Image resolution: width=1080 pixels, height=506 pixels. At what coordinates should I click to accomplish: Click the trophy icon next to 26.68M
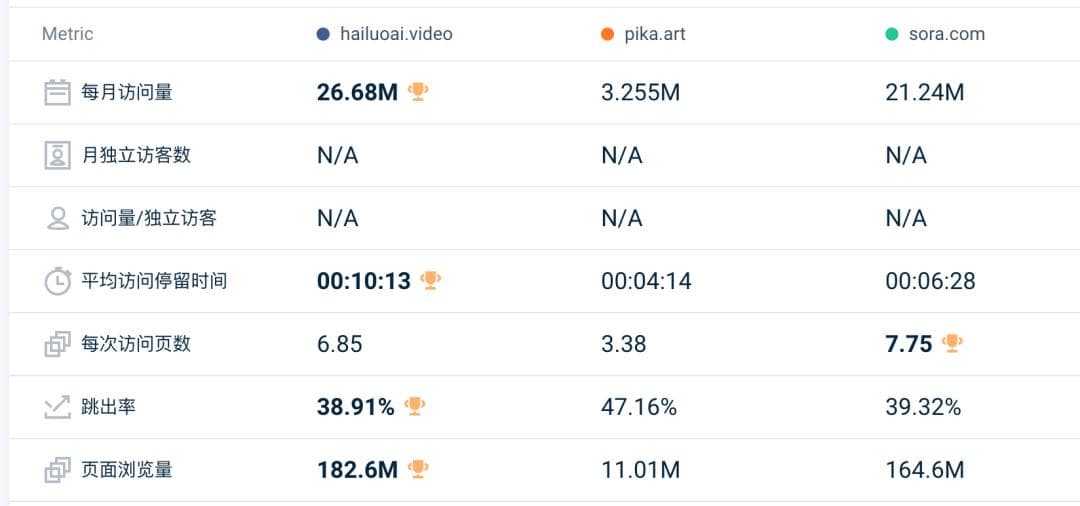418,92
